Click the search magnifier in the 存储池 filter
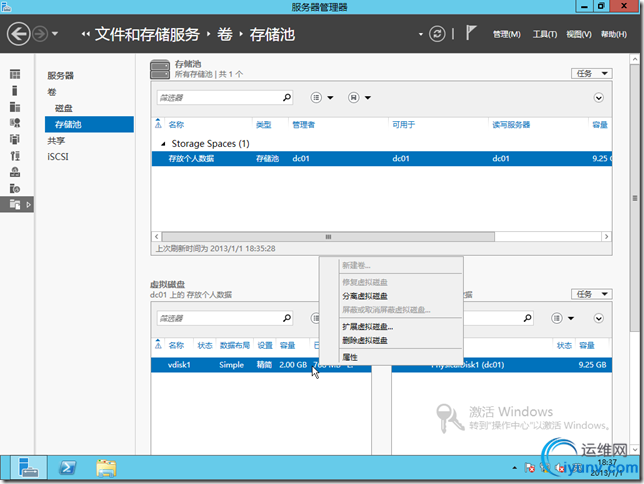The width and height of the screenshot is (644, 484). (287, 98)
